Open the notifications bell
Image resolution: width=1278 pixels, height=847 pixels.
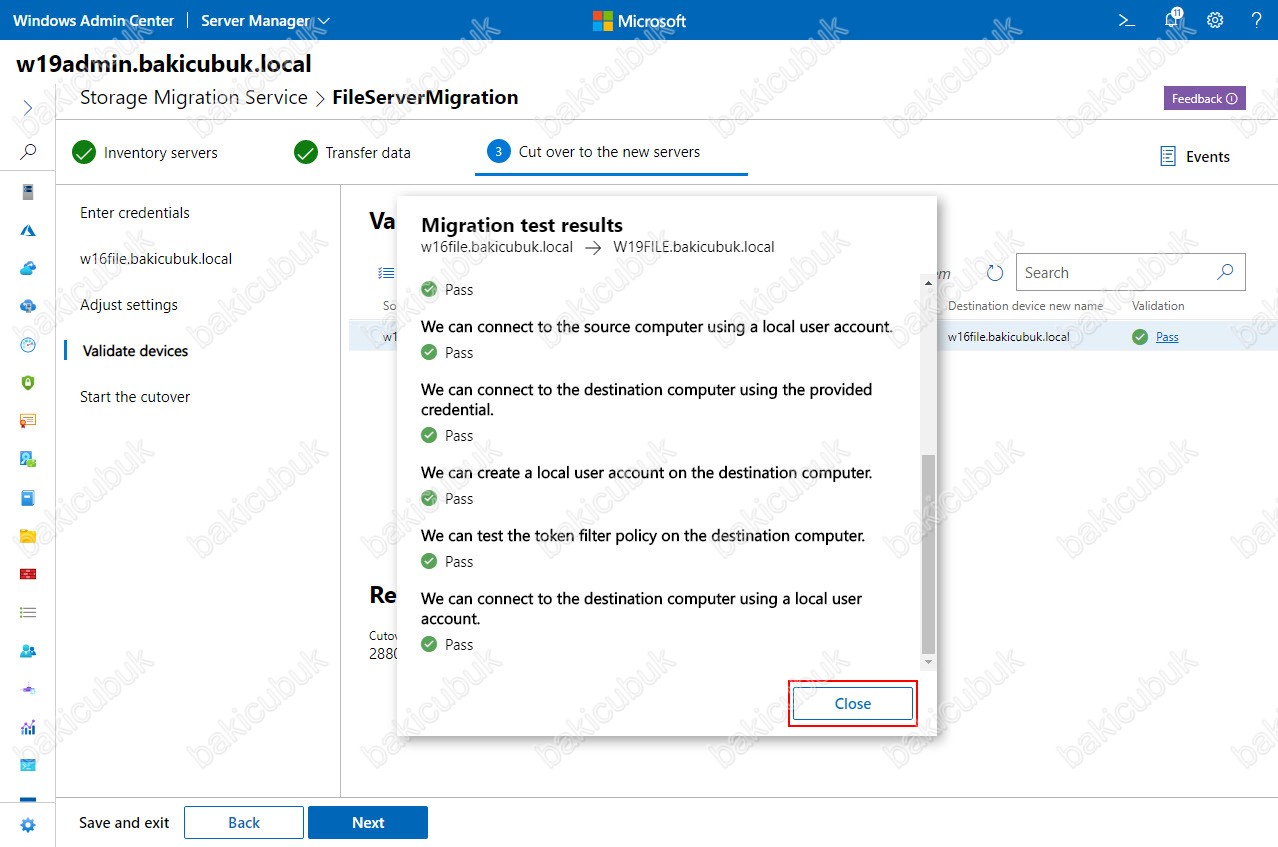1172,20
